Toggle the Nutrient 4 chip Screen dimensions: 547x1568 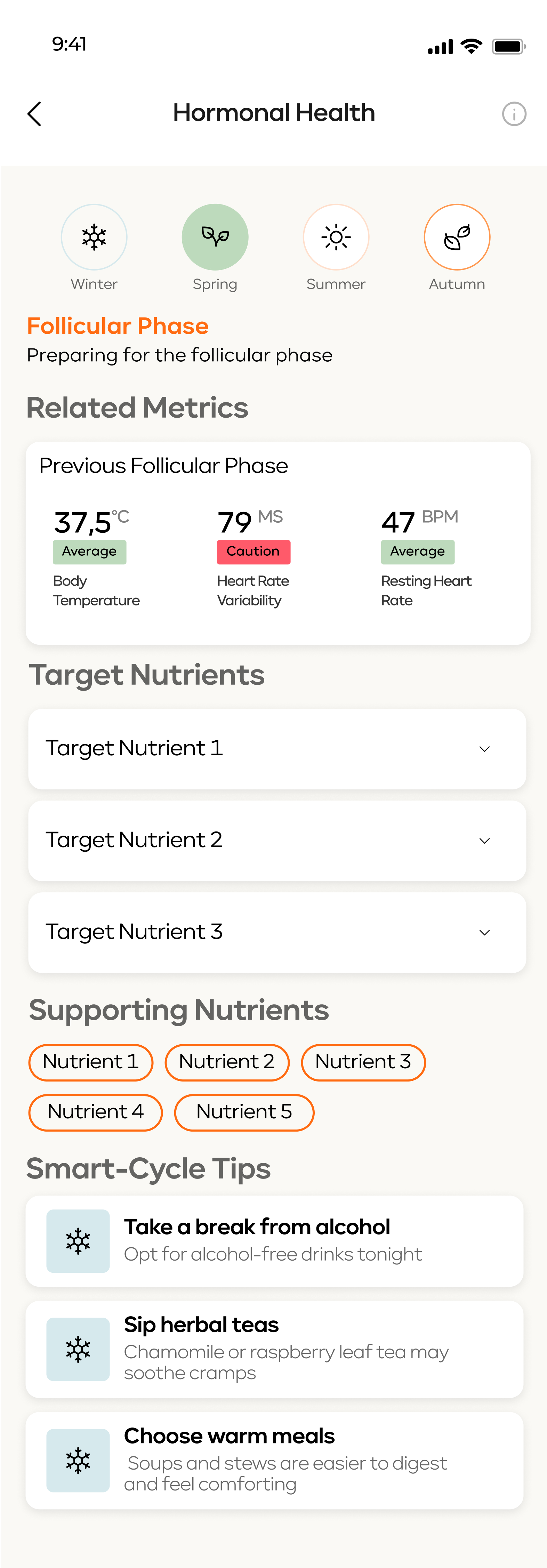96,1112
